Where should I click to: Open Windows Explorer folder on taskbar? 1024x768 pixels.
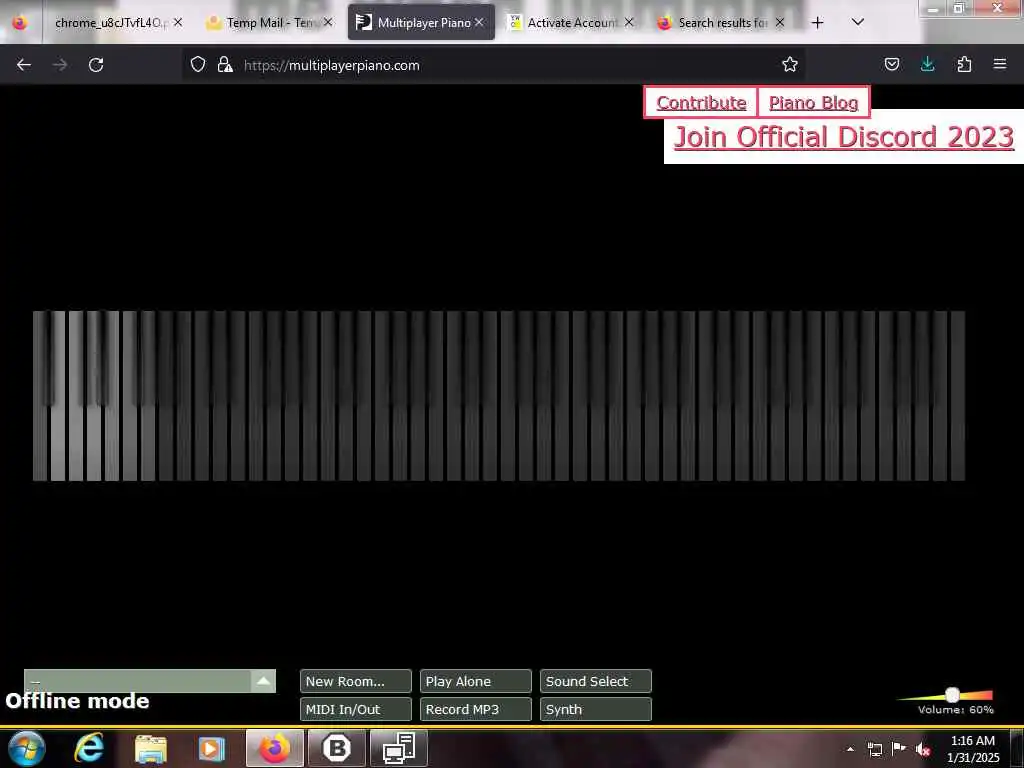[x=151, y=749]
